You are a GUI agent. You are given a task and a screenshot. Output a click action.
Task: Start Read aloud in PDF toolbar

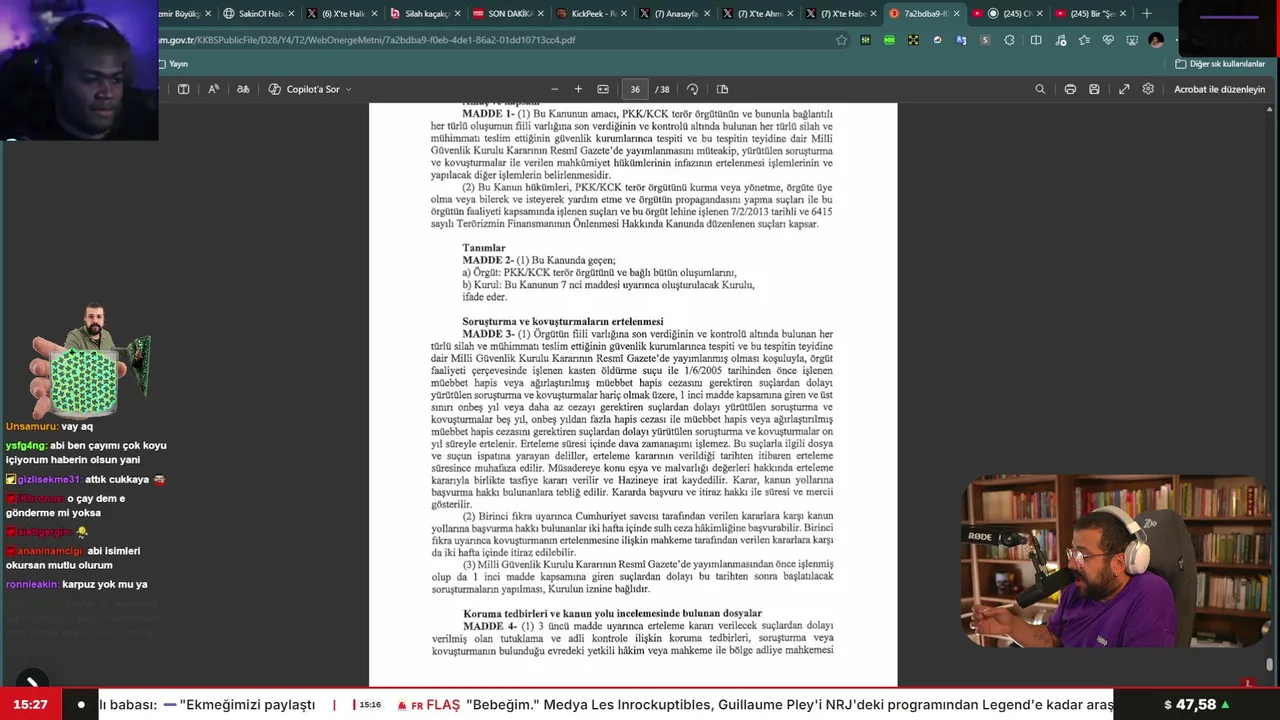[214, 89]
